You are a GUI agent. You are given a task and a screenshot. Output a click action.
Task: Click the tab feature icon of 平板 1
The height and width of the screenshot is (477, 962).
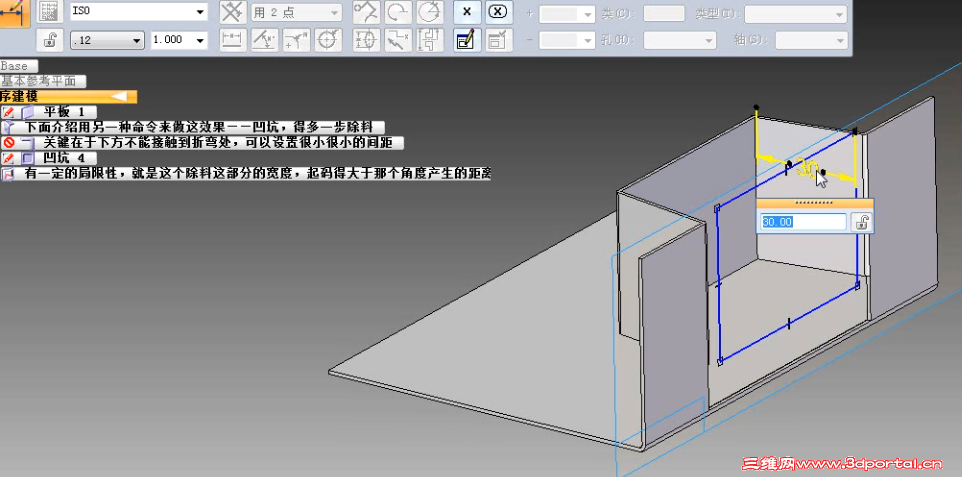point(27,112)
